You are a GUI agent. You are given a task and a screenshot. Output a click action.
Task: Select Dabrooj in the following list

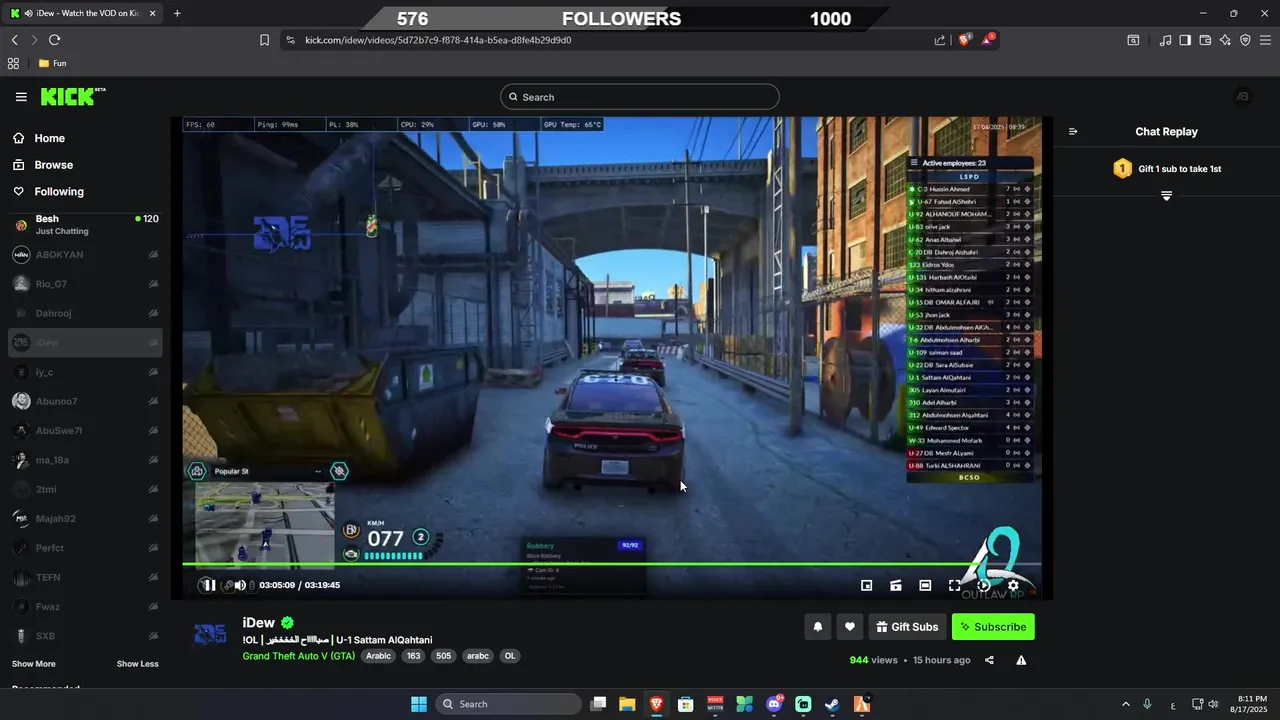85,313
